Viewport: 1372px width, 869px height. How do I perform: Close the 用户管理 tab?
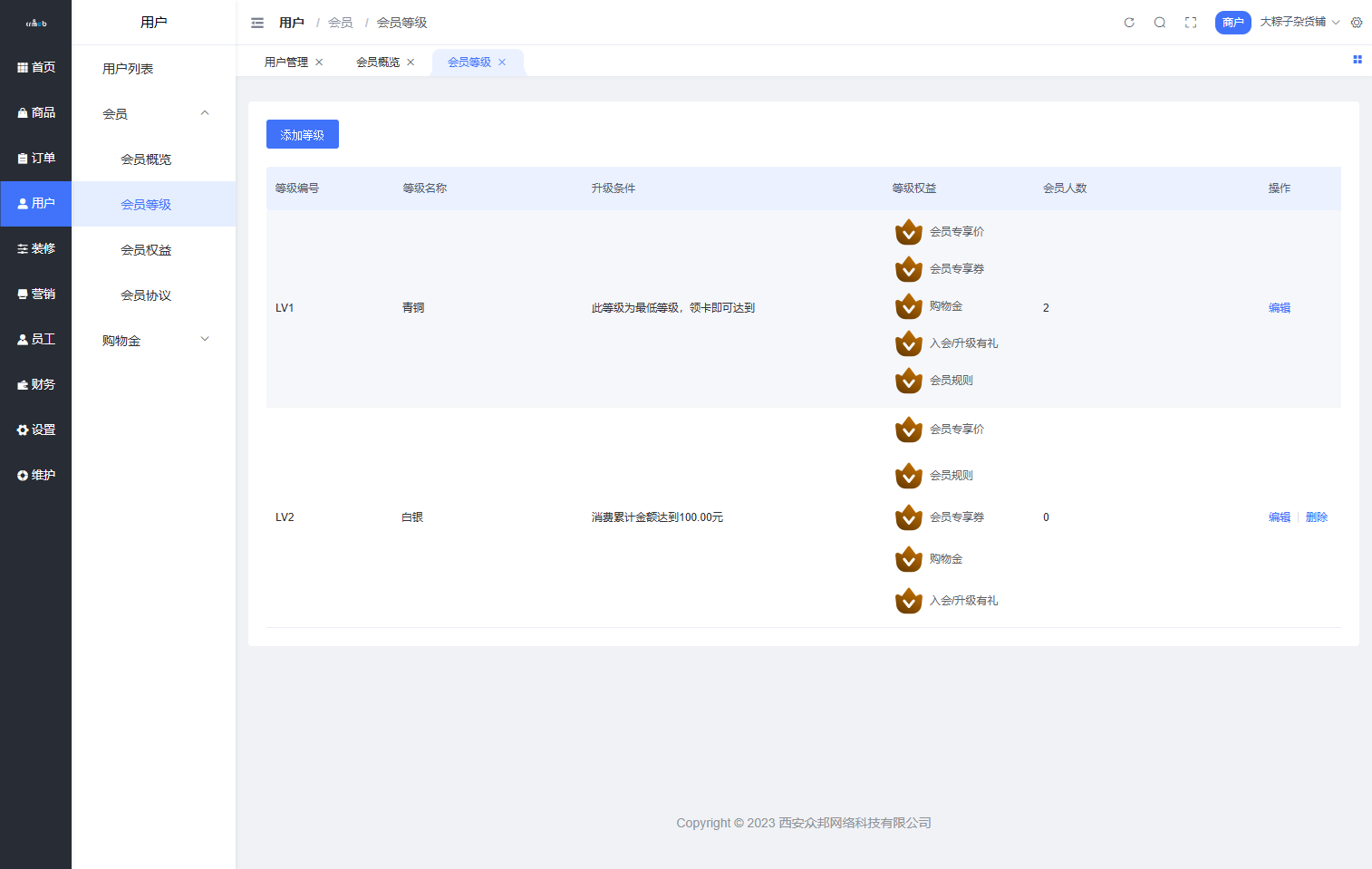coord(319,63)
